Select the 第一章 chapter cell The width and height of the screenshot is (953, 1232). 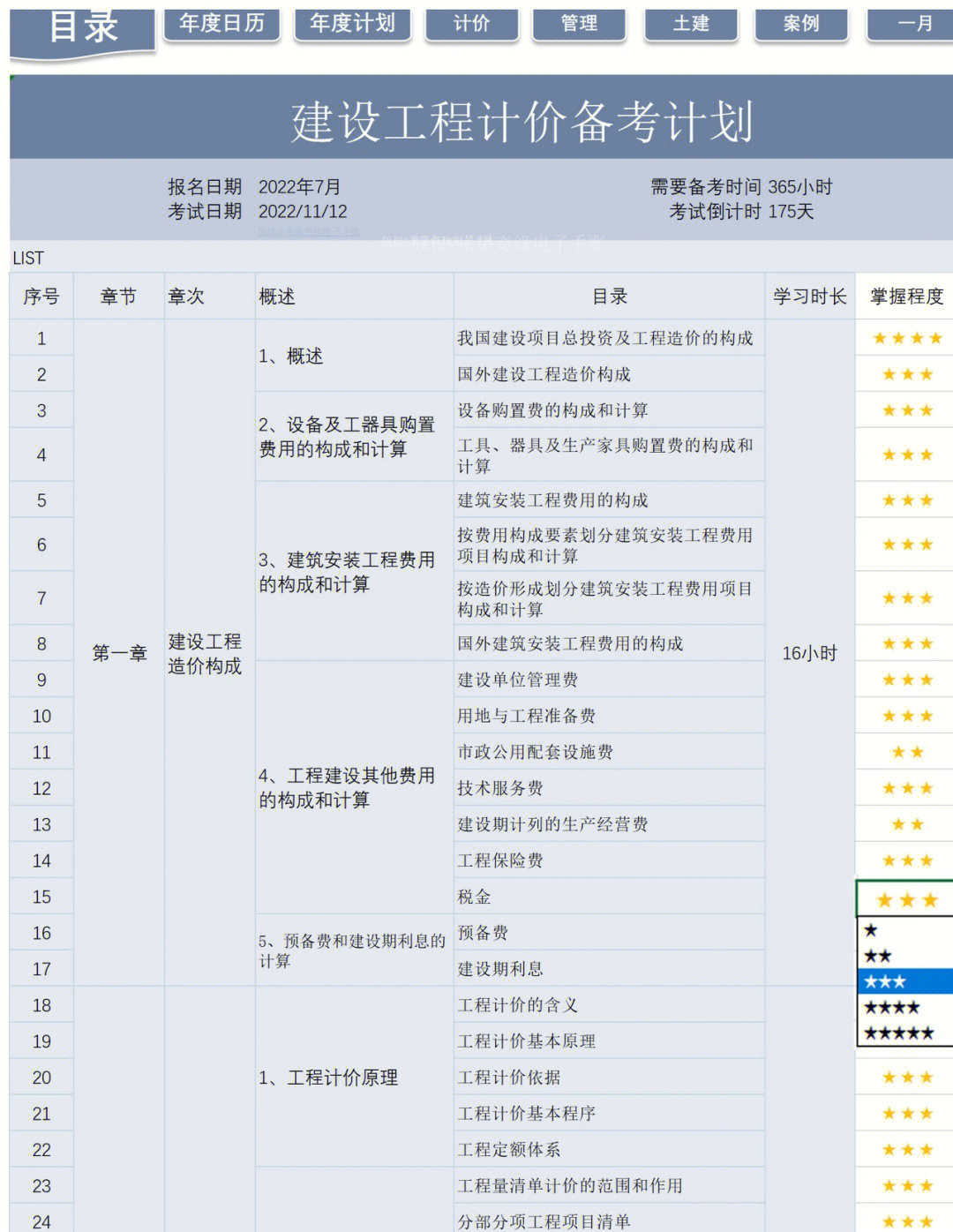tap(119, 653)
